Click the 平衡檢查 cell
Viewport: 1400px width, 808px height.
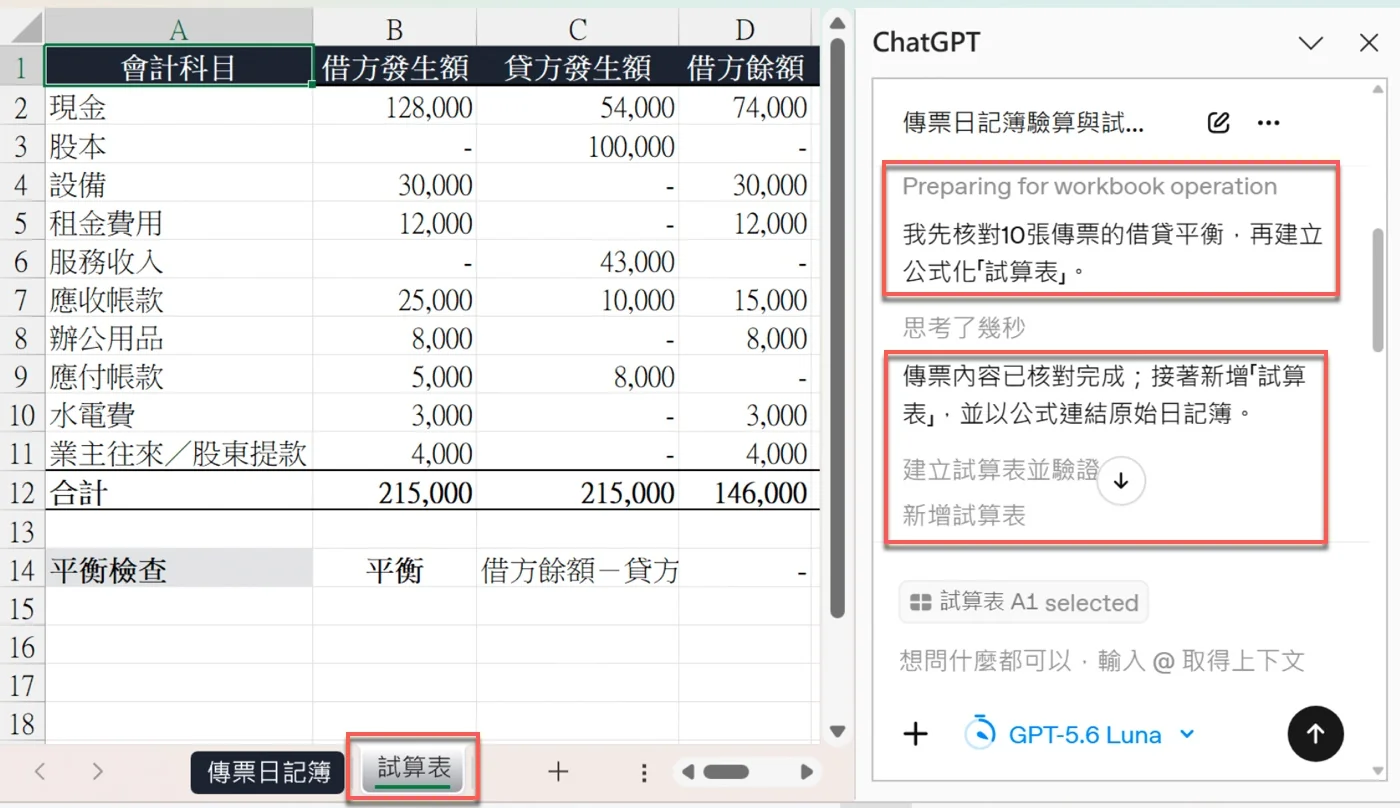(x=179, y=570)
